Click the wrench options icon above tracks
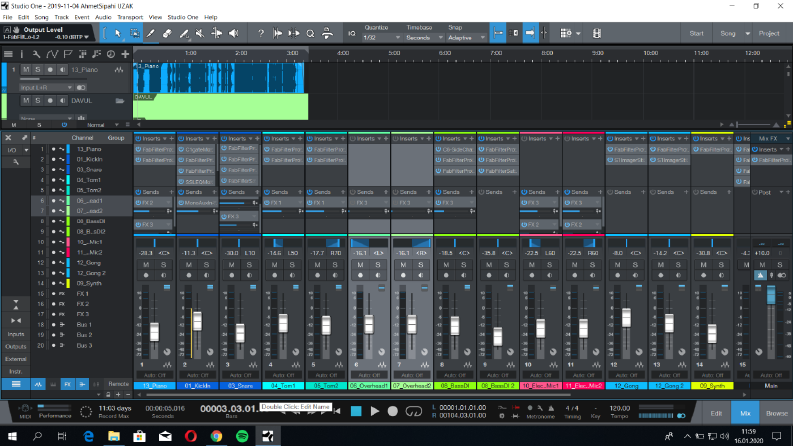This screenshot has width=793, height=446. coord(36,54)
